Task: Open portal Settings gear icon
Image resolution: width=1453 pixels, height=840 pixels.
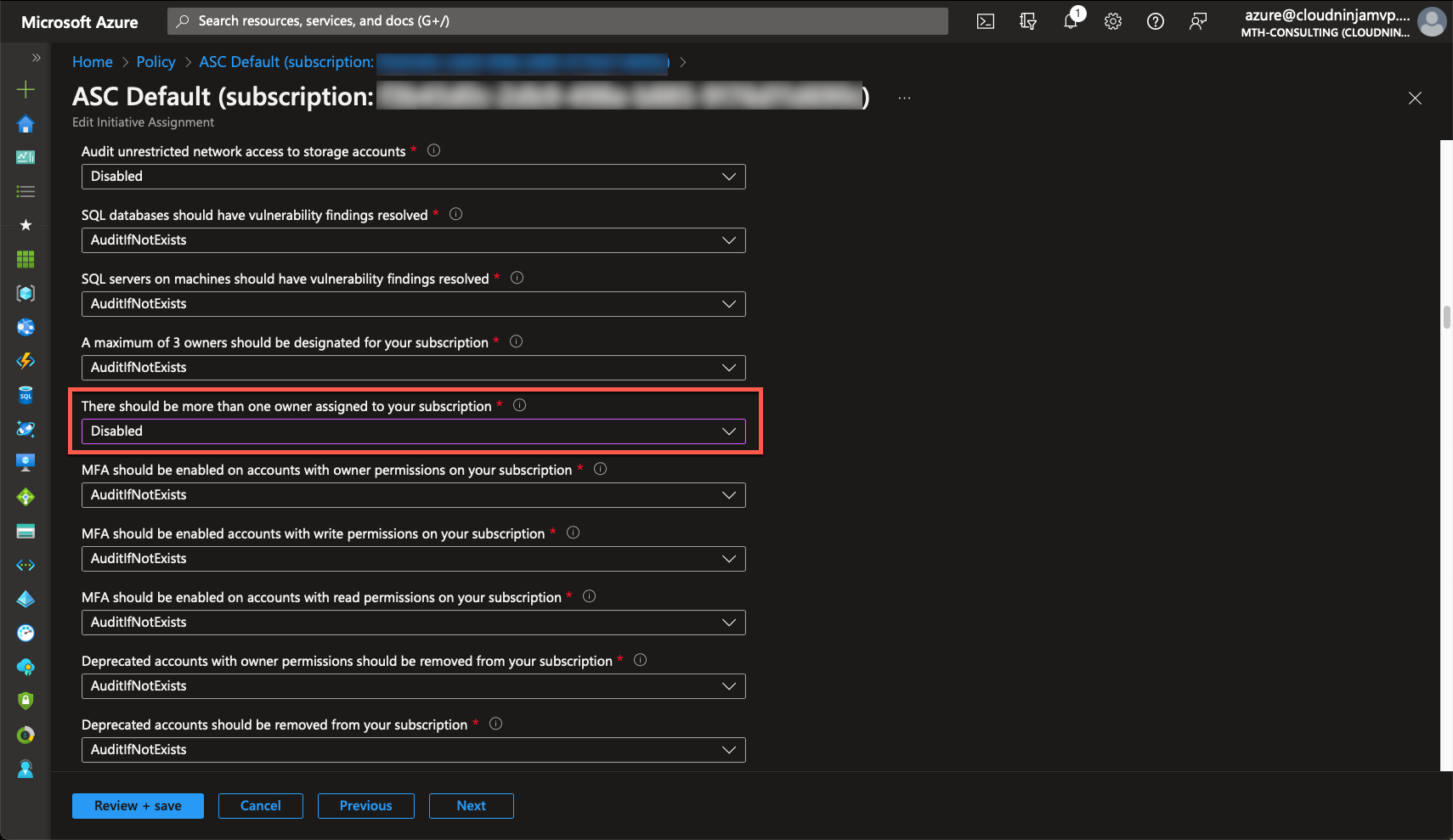Action: tap(1113, 21)
